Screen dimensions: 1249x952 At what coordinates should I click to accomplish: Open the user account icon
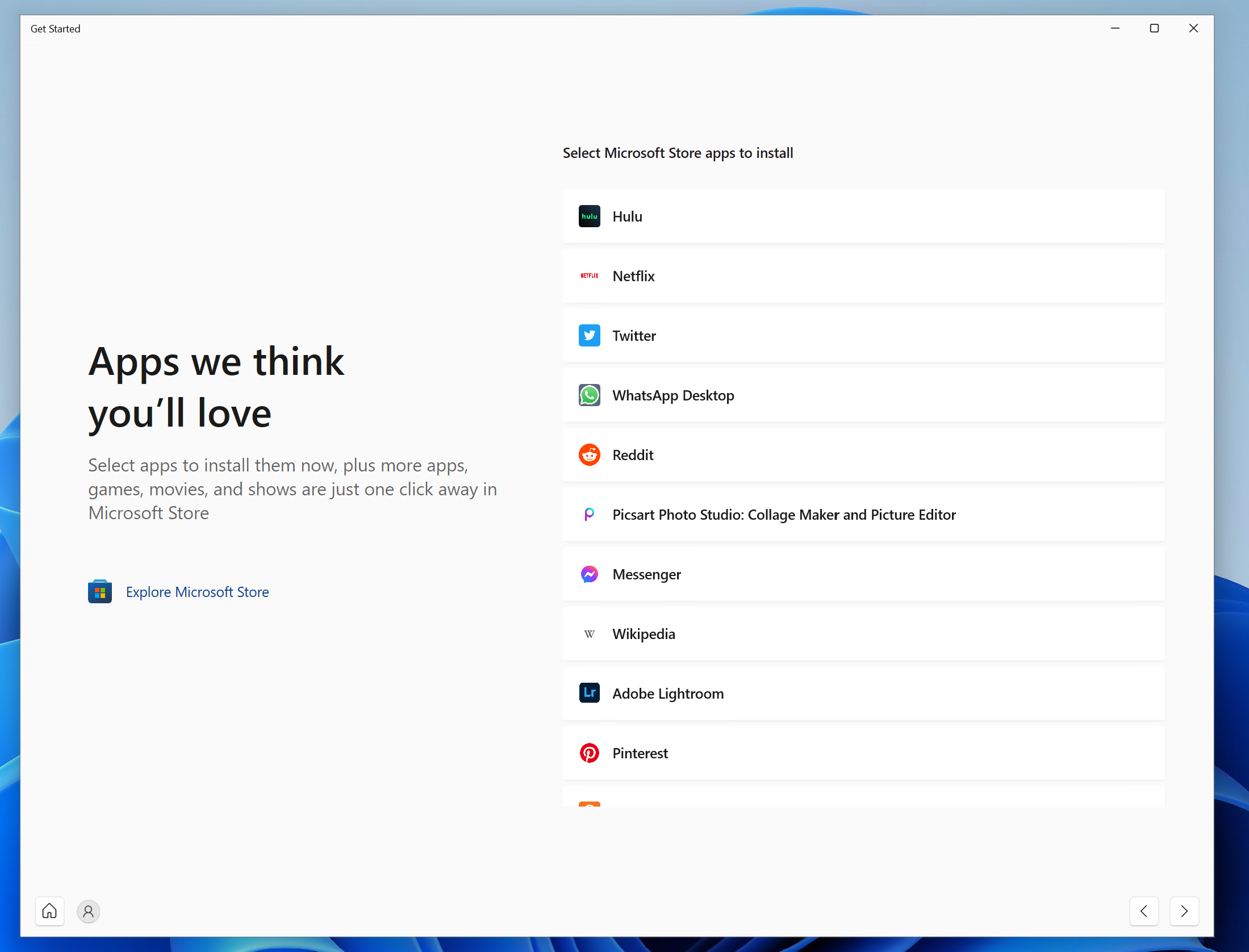pos(88,912)
